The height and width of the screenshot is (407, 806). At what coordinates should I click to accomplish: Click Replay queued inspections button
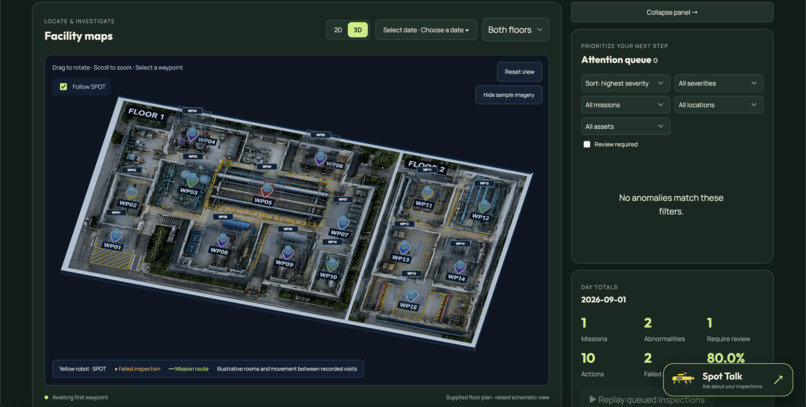647,399
